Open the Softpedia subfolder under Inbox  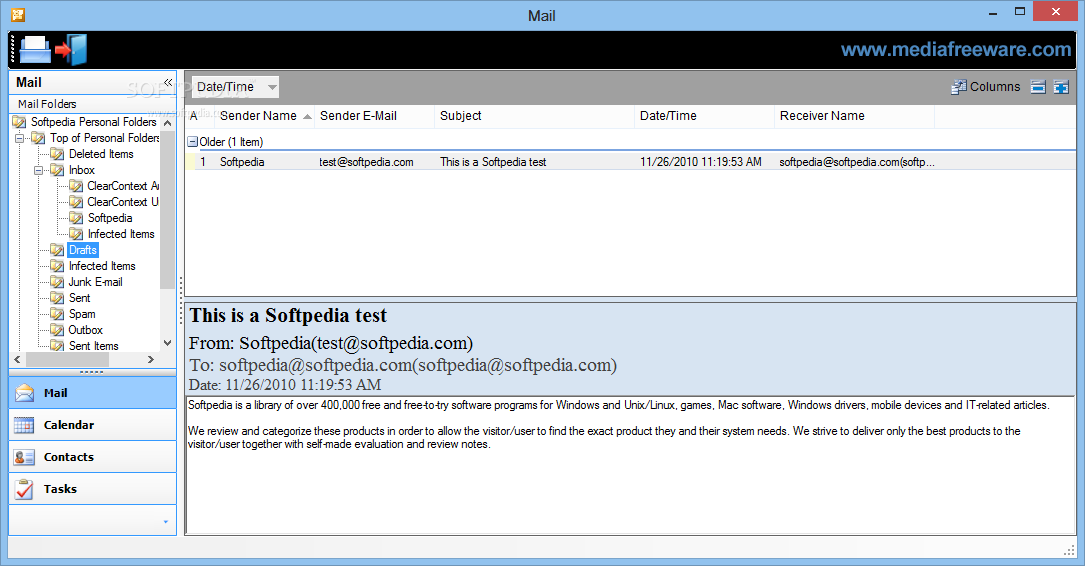(110, 218)
